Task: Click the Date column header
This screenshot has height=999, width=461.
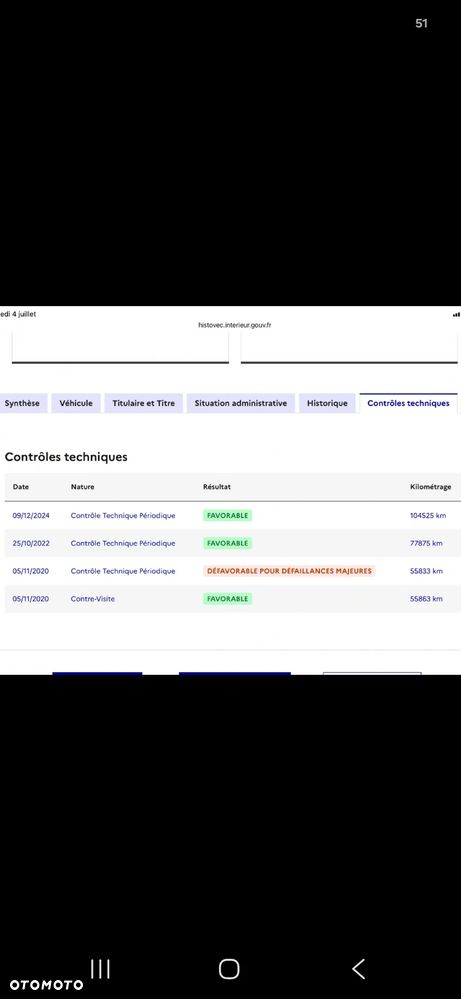Action: (21, 487)
